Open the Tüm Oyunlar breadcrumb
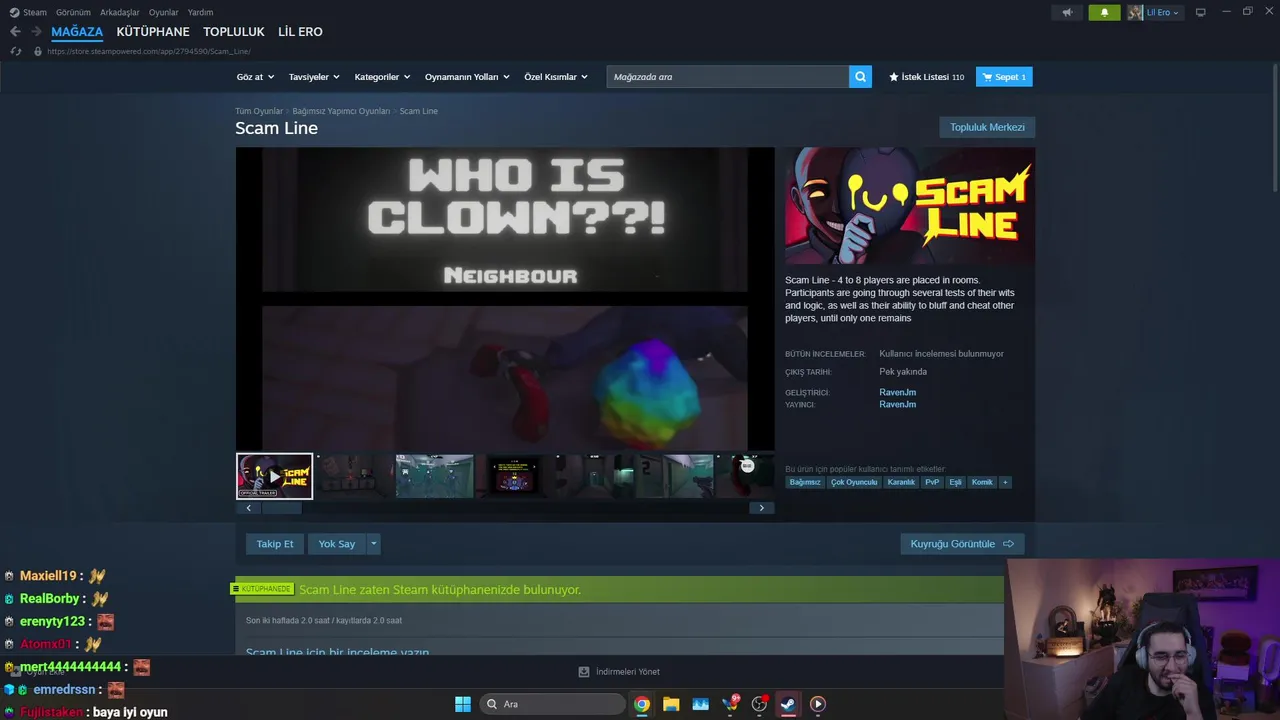The height and width of the screenshot is (720, 1280). (x=259, y=111)
